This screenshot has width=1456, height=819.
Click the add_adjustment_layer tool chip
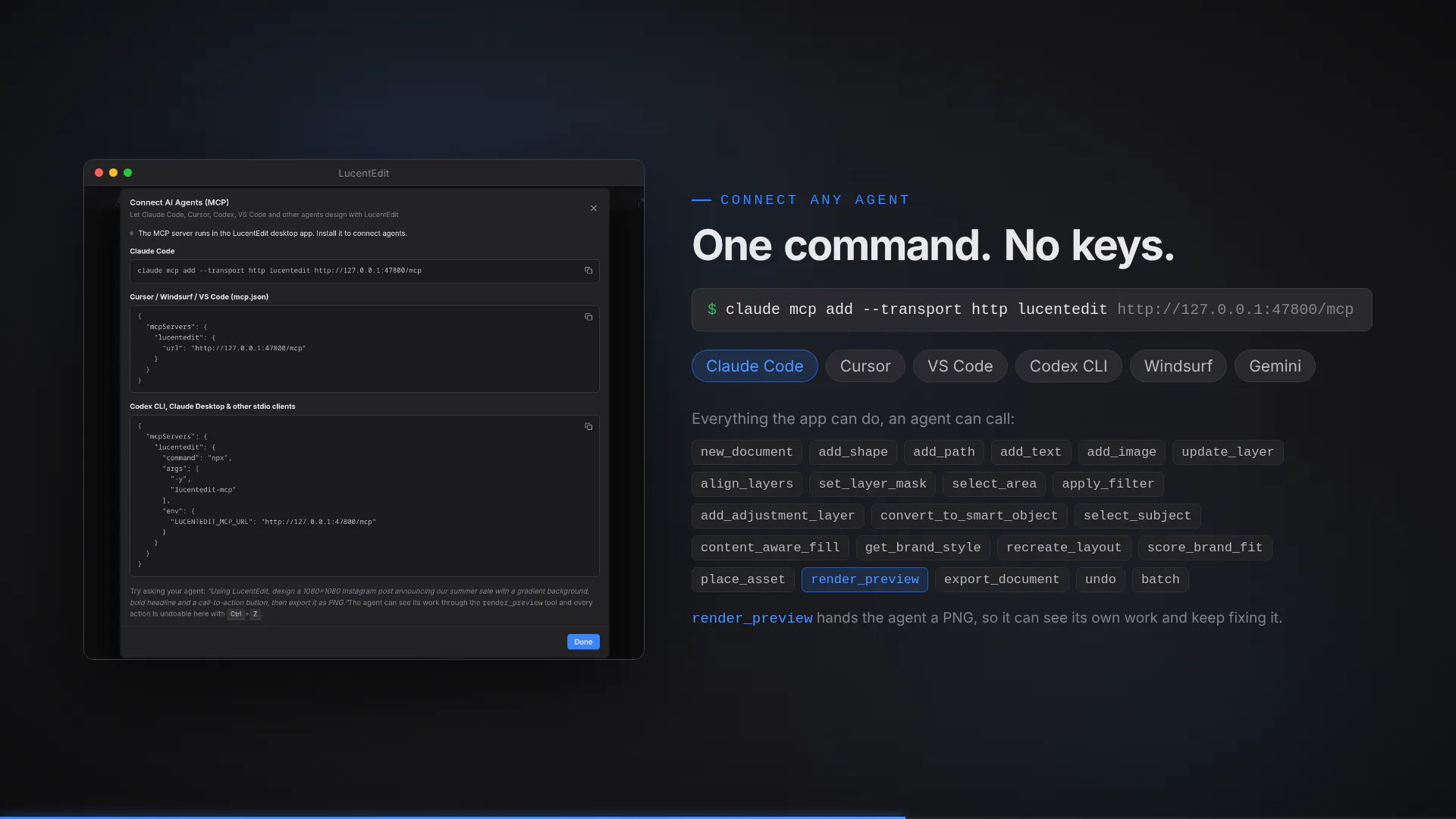pyautogui.click(x=778, y=516)
